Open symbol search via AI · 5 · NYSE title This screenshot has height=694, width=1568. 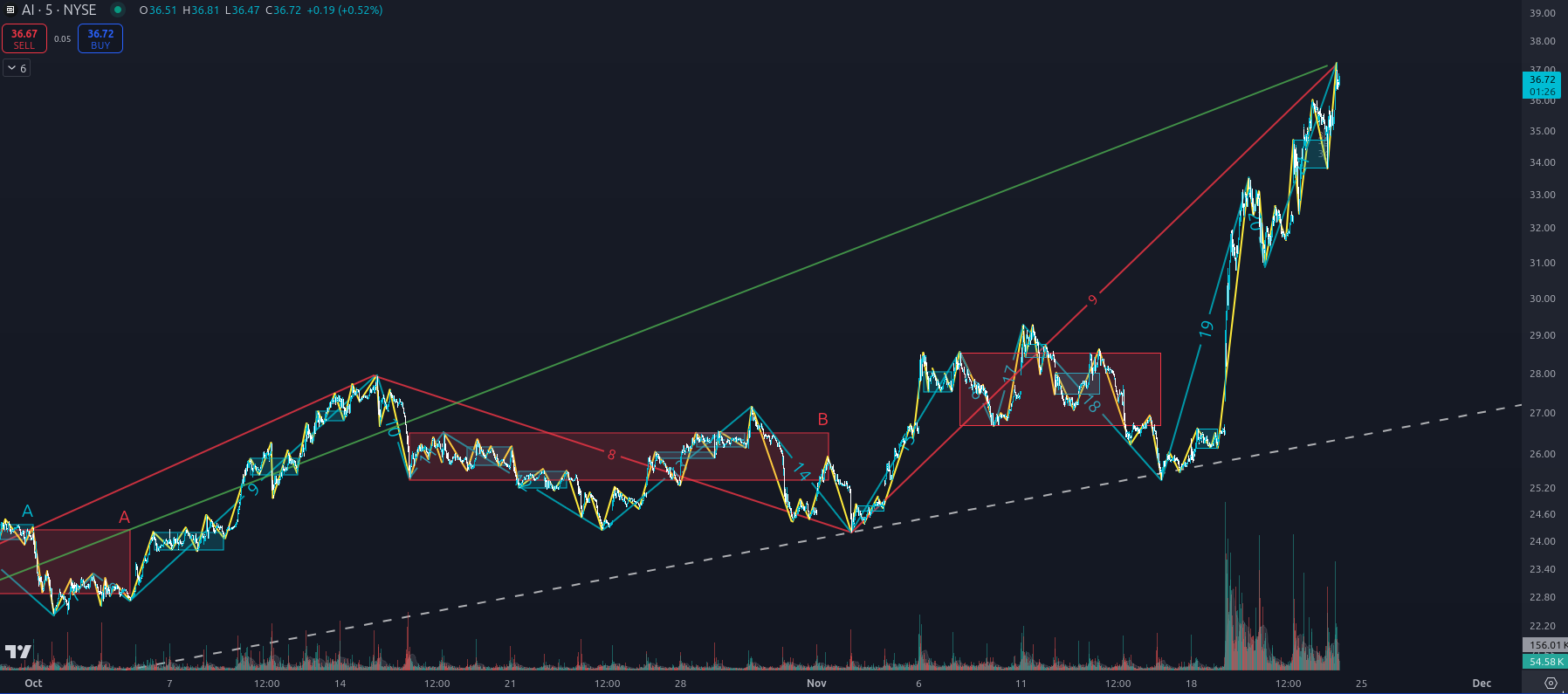point(58,10)
